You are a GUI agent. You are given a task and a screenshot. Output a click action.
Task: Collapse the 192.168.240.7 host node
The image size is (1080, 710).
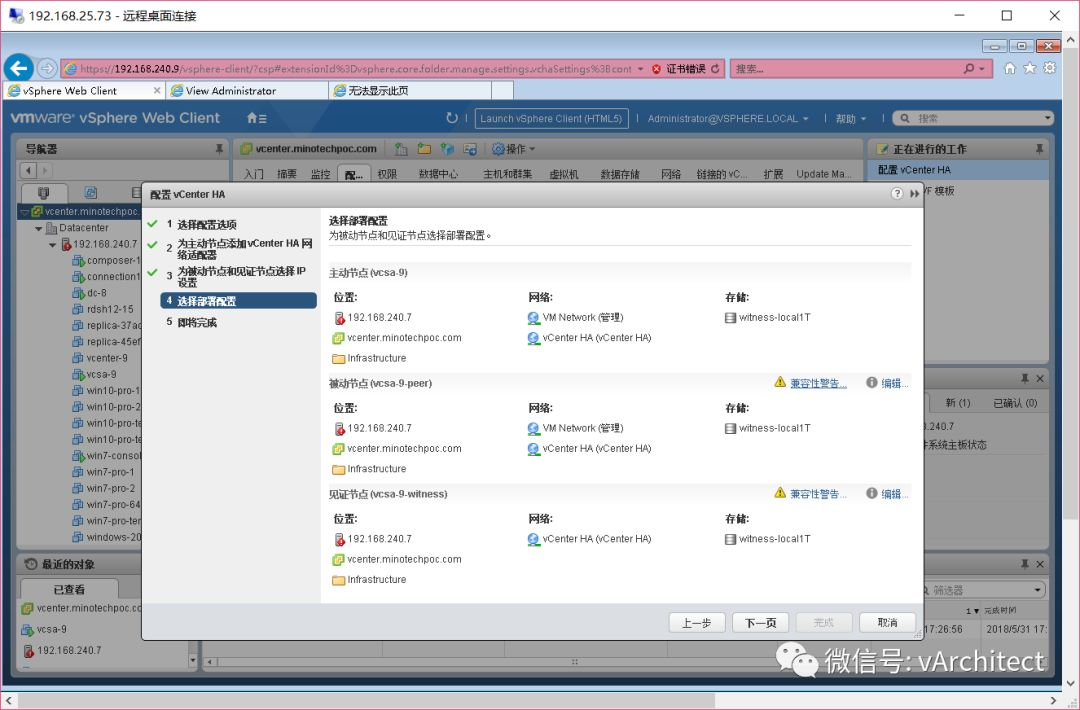[x=52, y=244]
